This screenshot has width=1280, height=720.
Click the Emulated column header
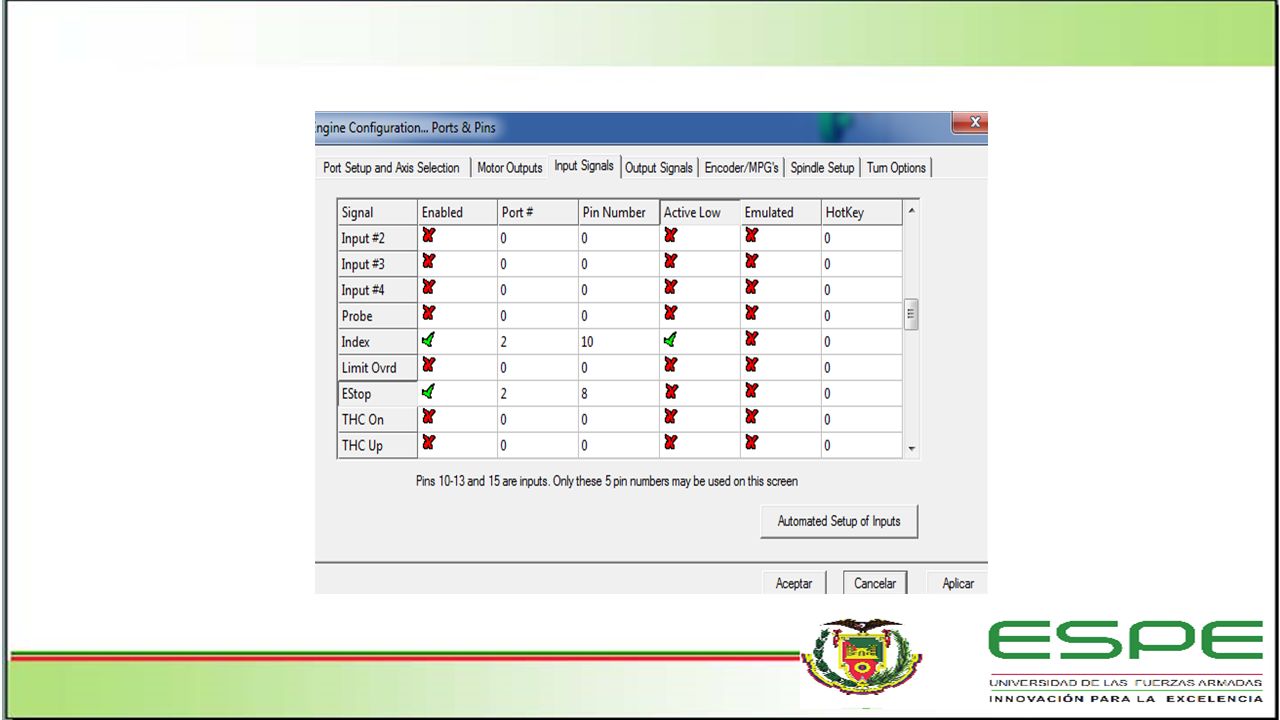tap(781, 212)
